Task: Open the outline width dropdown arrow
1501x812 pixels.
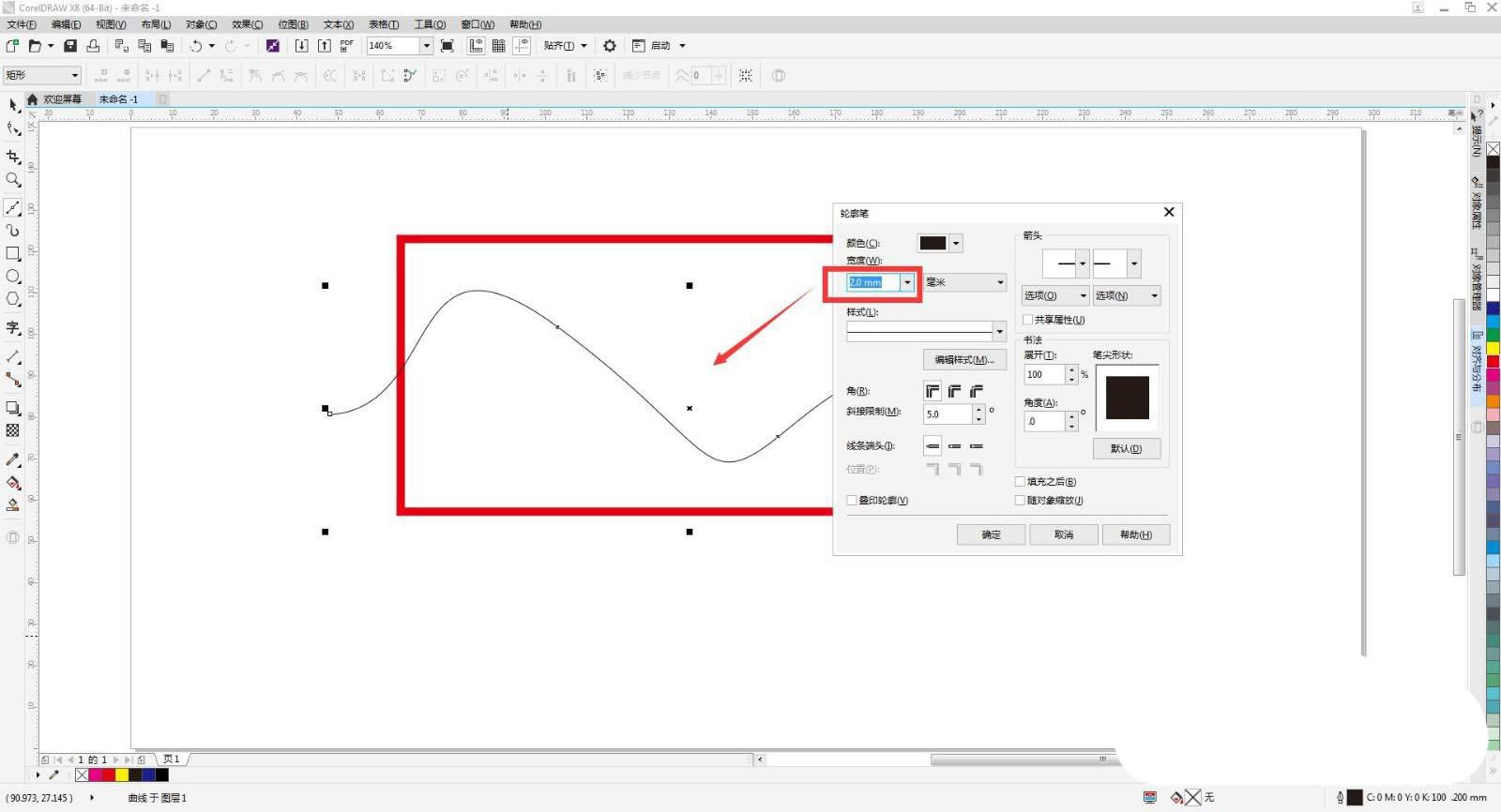Action: (x=907, y=282)
